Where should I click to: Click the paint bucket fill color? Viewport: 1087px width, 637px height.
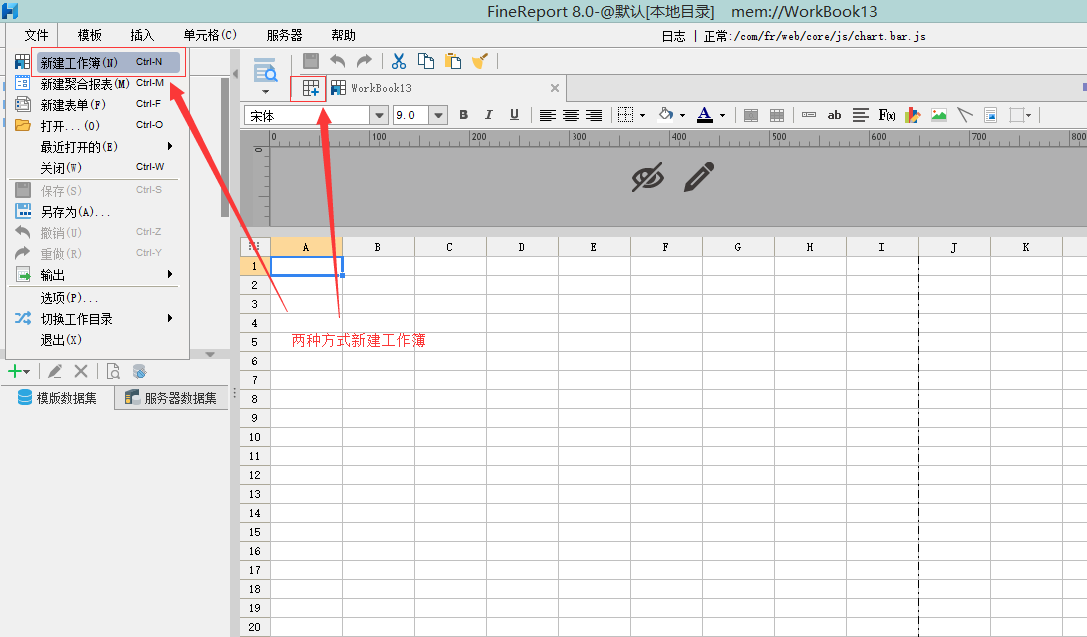point(666,115)
